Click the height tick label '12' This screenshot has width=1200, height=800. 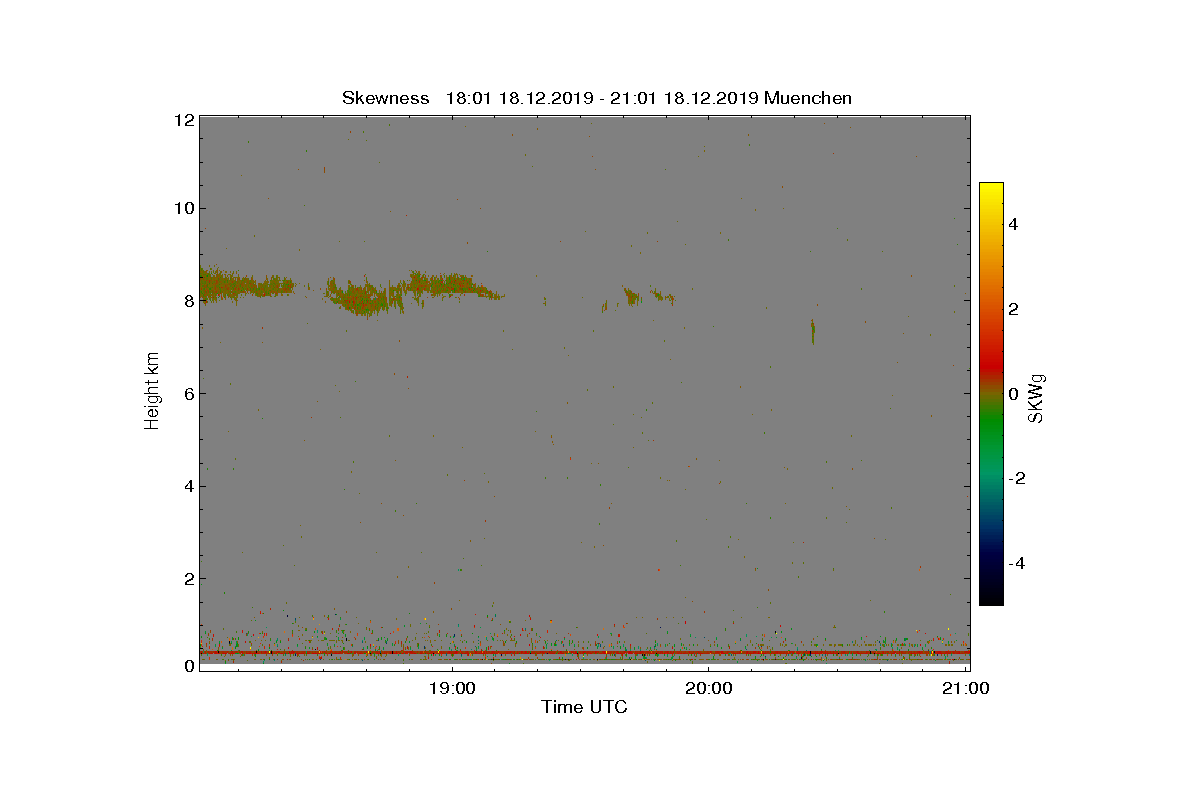(183, 119)
